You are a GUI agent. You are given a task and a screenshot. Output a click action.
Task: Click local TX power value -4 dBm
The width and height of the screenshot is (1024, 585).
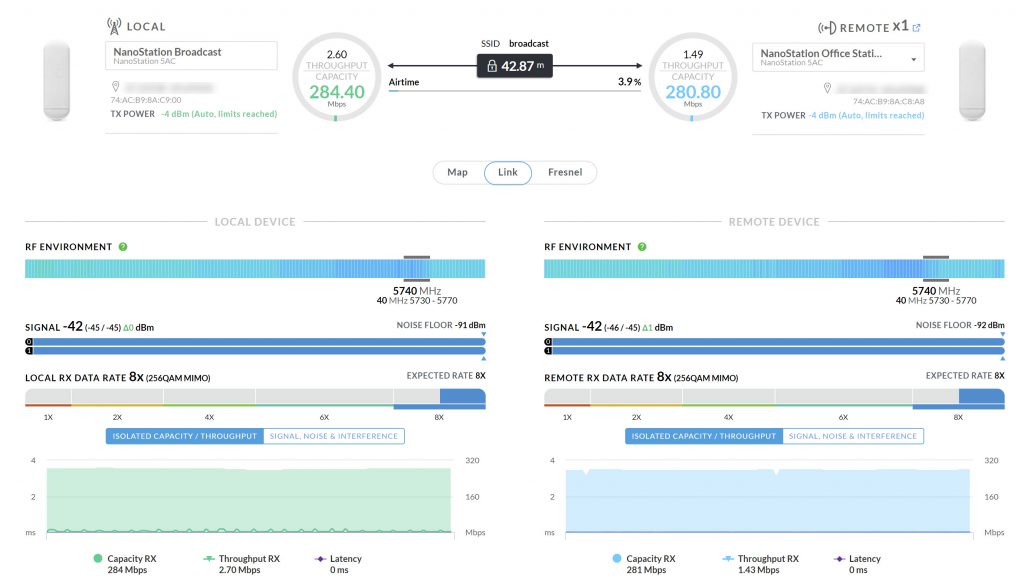(x=219, y=114)
